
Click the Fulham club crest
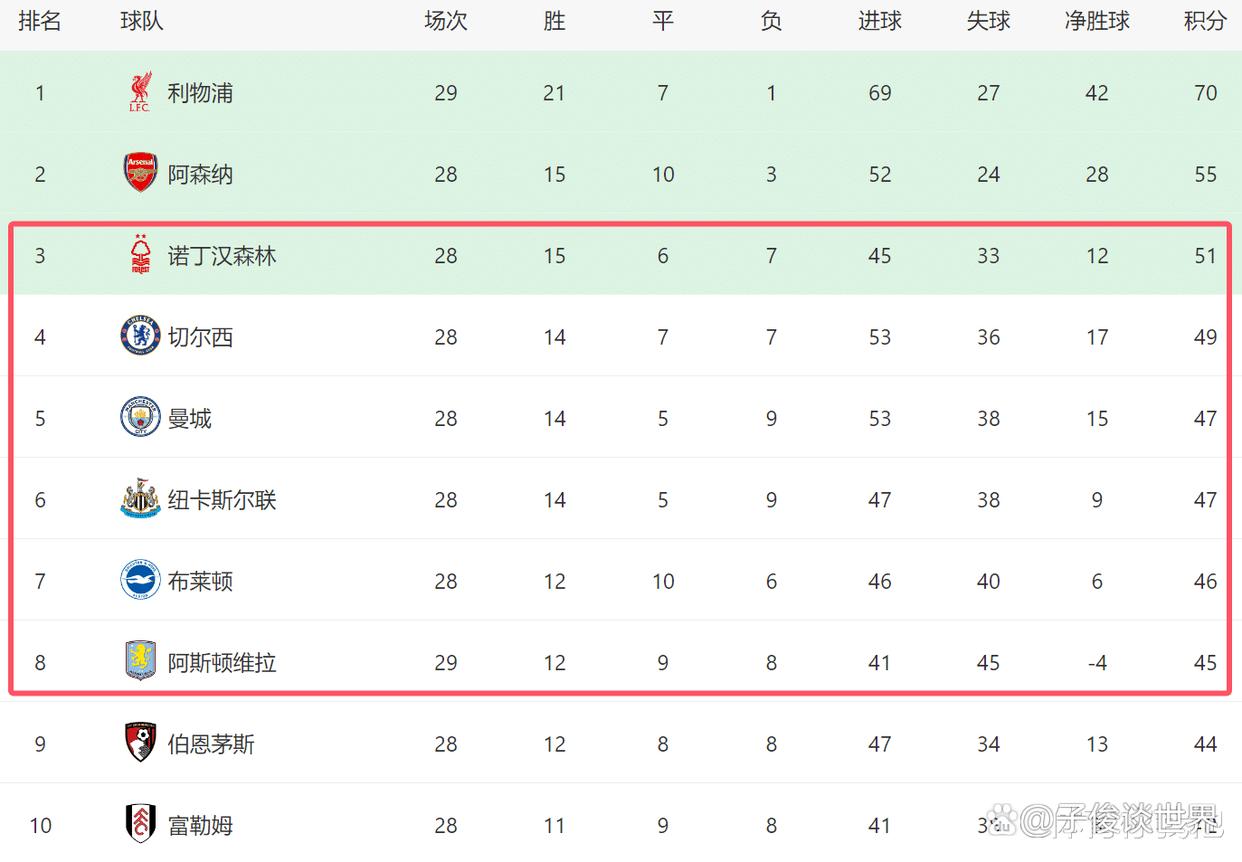[140, 824]
